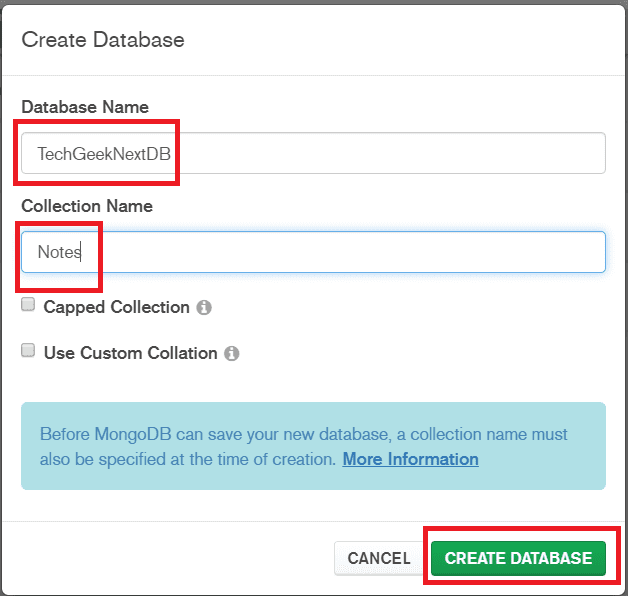
Task: Place cursor on the TechGeekNextDB text
Action: tap(104, 154)
